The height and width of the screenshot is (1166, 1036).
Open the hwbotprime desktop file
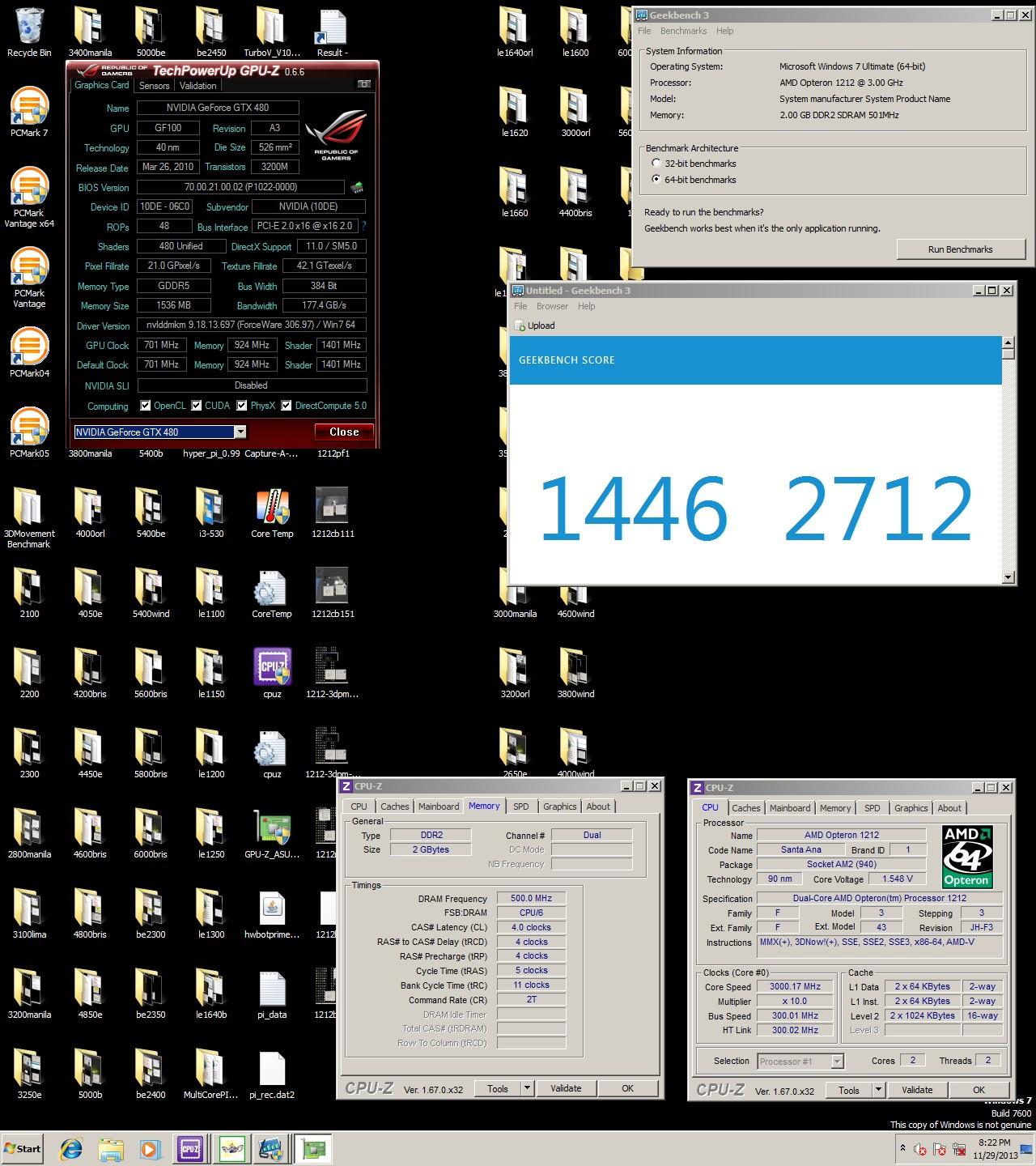tap(272, 913)
